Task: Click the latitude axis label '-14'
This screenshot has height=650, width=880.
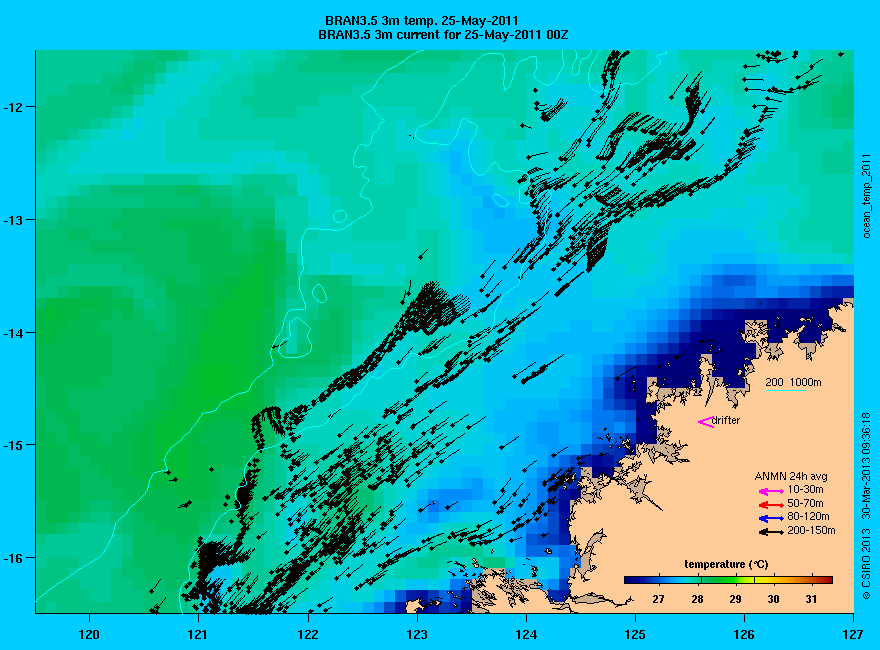Action: pyautogui.click(x=12, y=333)
